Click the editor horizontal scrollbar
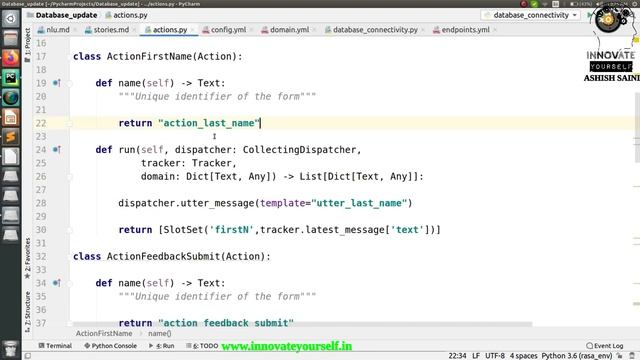Image resolution: width=640 pixels, height=360 pixels. (302, 324)
